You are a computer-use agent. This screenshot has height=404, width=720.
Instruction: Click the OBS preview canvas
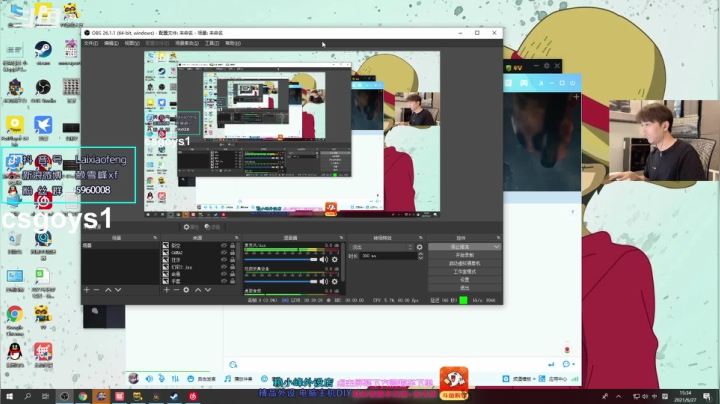coord(292,134)
